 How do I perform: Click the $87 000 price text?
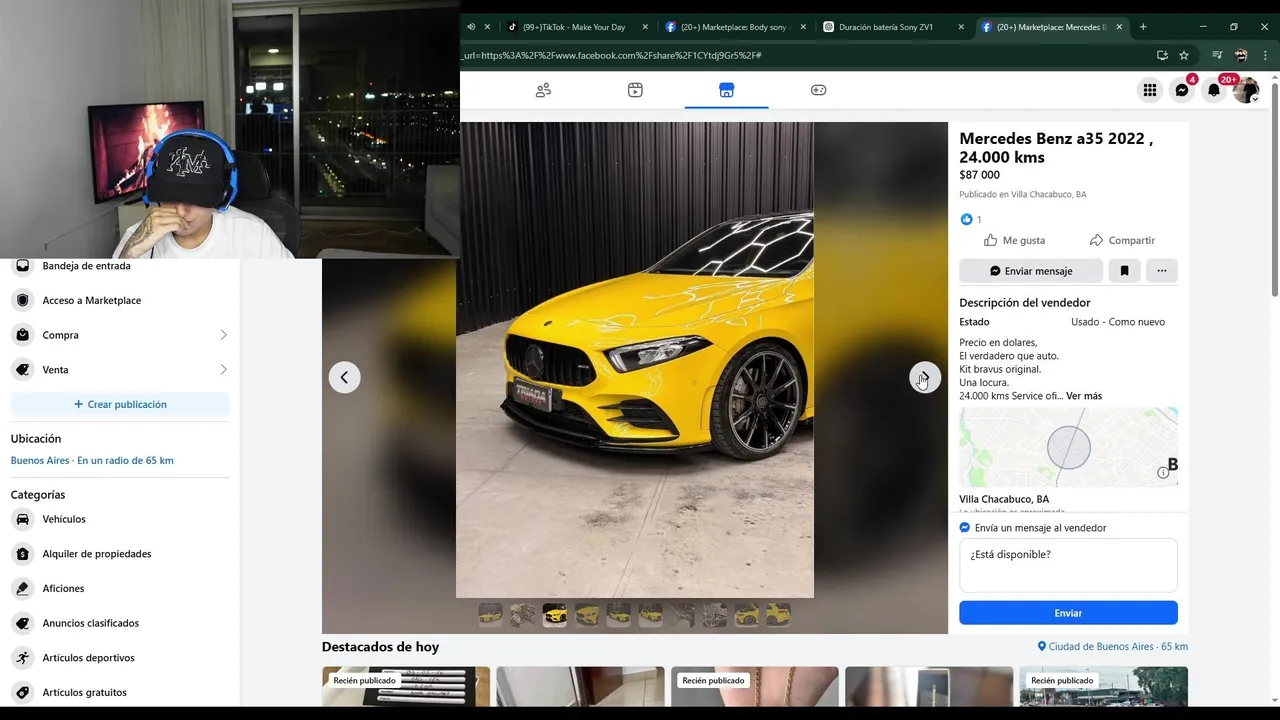[979, 175]
